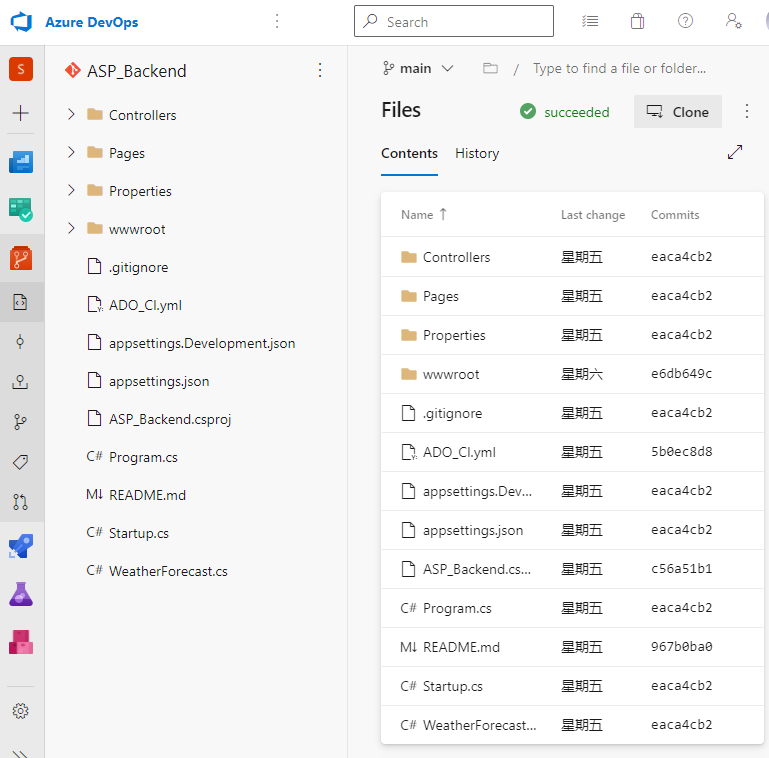The image size is (769, 758).
Task: Open the Commits sidebar icon
Action: (20, 342)
